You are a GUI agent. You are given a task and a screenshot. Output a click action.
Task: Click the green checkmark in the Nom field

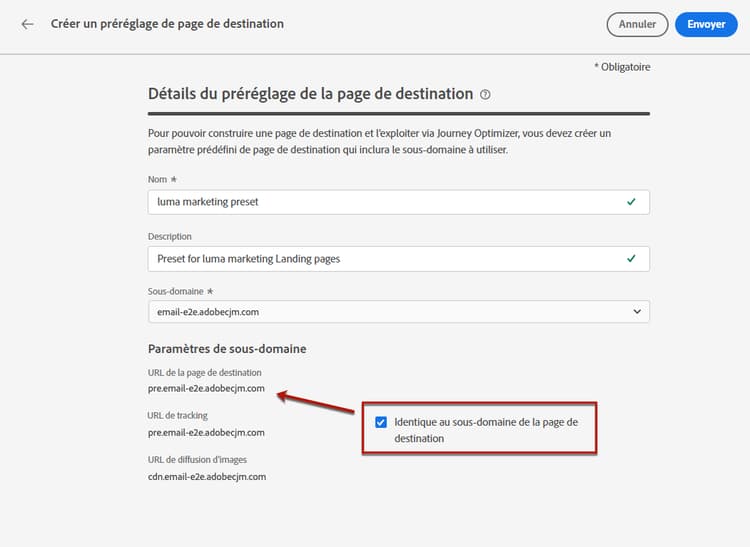tap(630, 201)
